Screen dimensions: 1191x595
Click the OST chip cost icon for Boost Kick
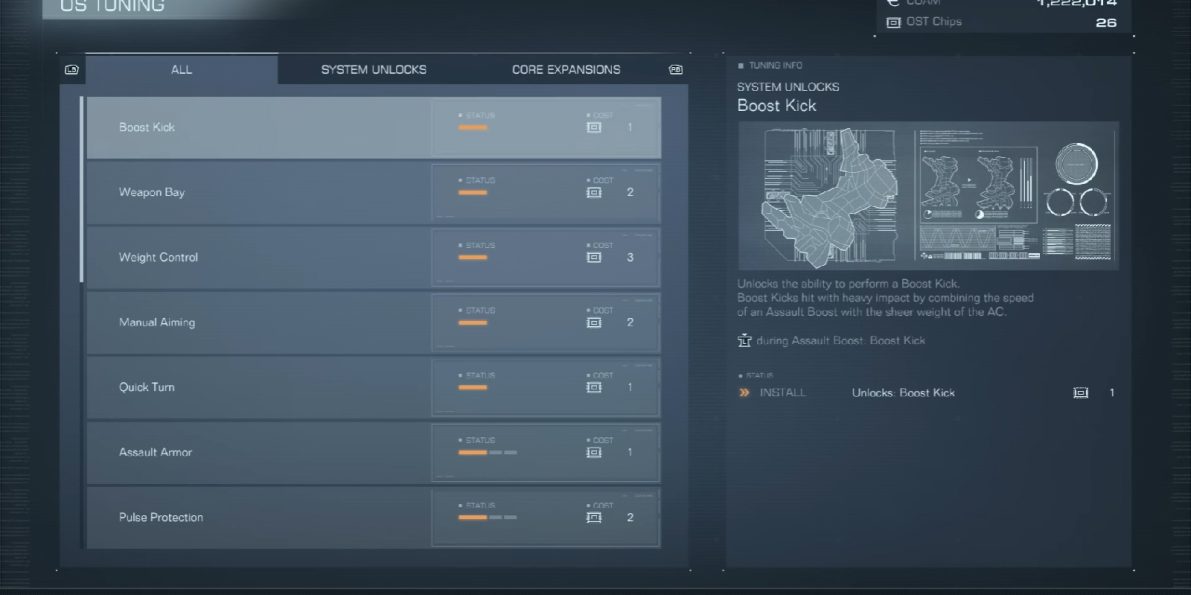594,128
